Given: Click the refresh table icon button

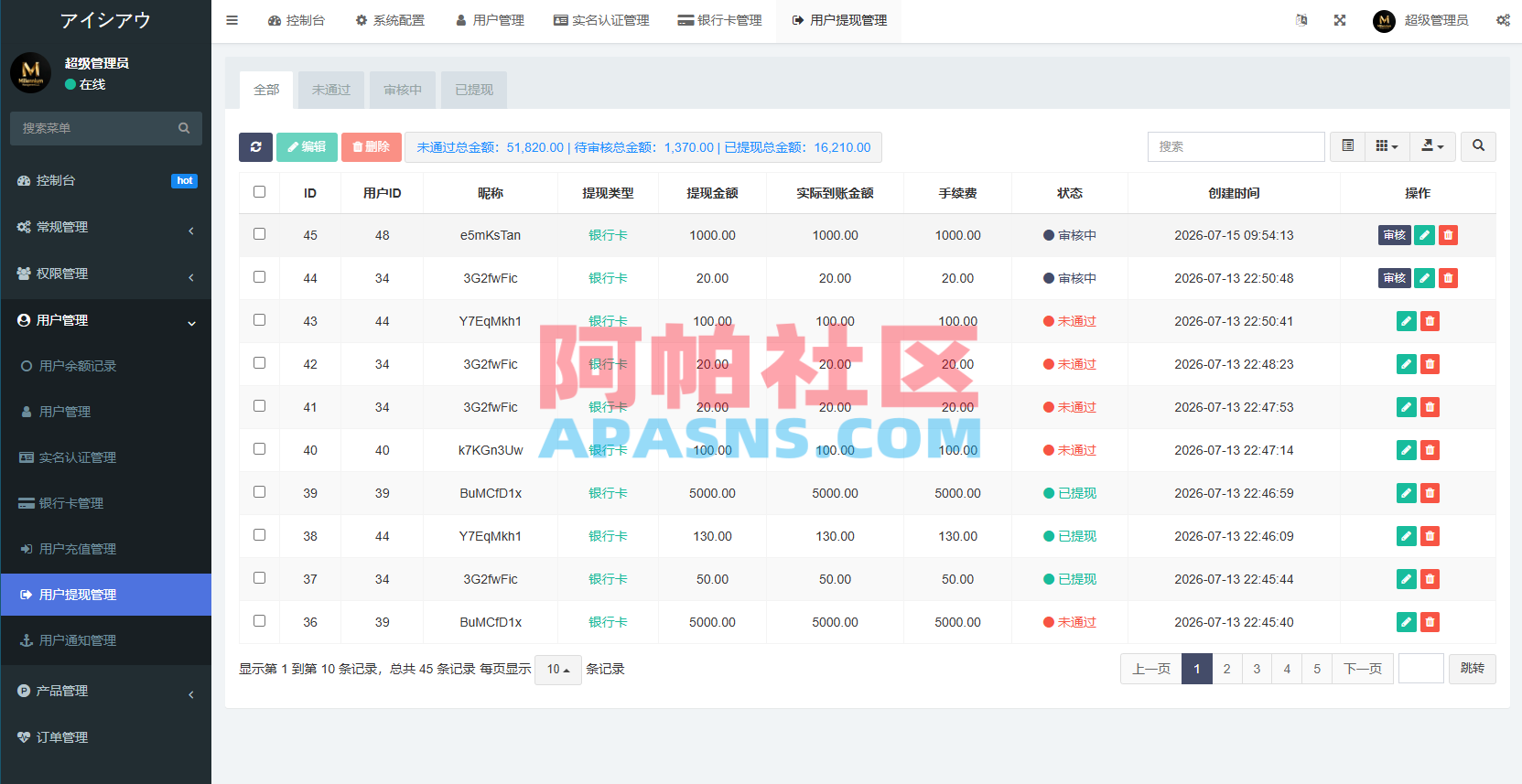Looking at the screenshot, I should pos(255,146).
